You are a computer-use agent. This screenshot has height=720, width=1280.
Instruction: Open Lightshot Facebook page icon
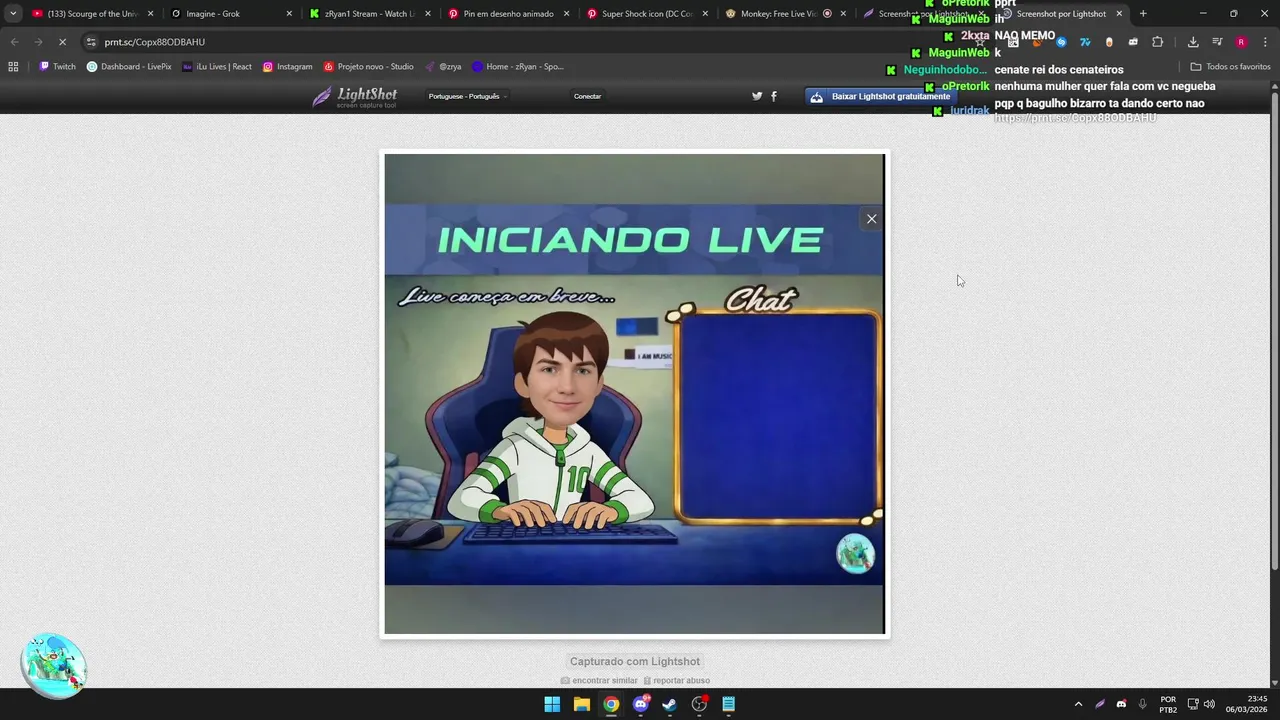774,97
